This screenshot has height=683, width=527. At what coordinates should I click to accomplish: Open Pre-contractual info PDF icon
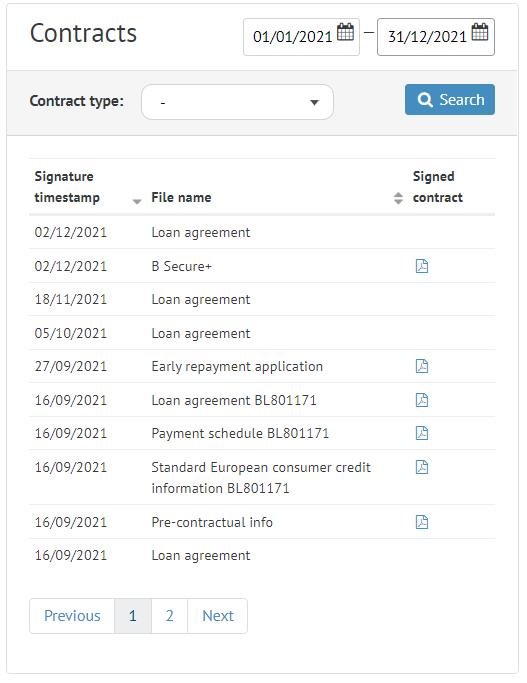(x=422, y=522)
